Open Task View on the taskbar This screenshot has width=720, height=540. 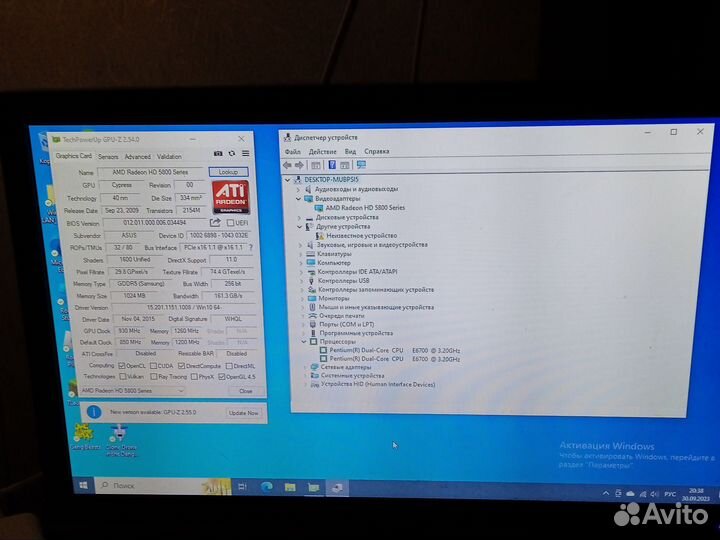click(x=242, y=487)
